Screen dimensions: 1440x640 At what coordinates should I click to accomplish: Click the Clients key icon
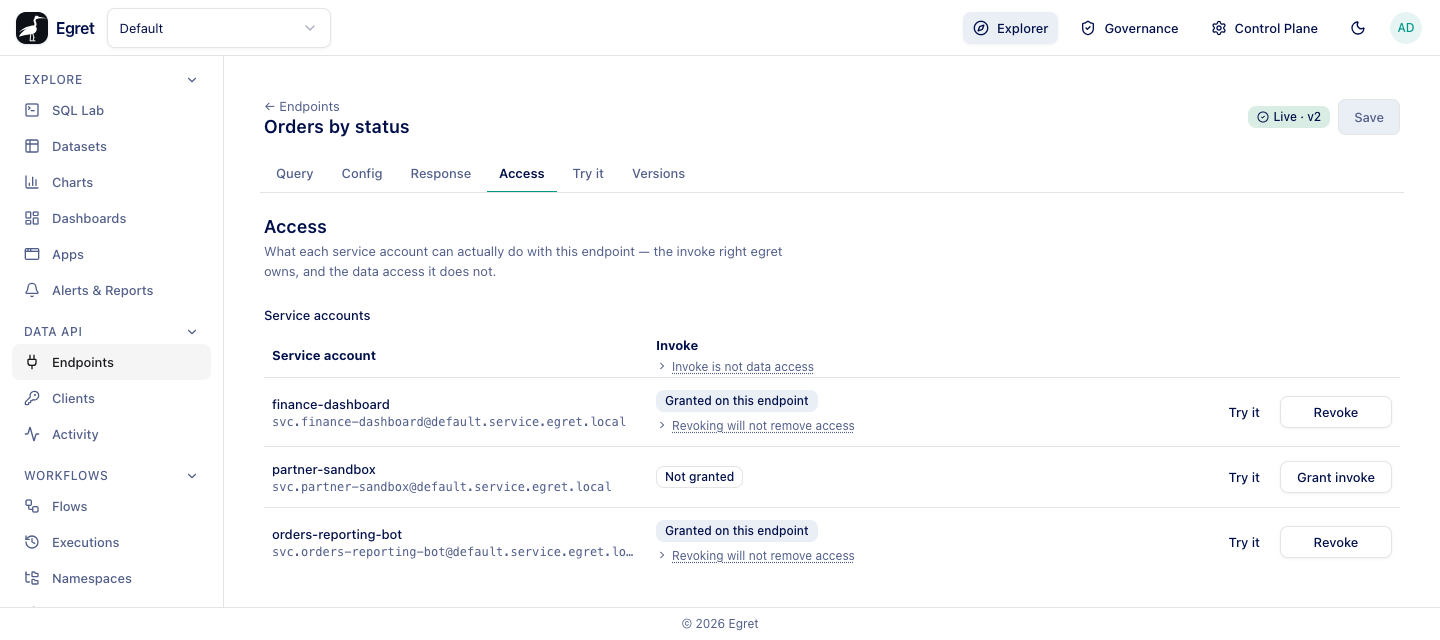32,398
